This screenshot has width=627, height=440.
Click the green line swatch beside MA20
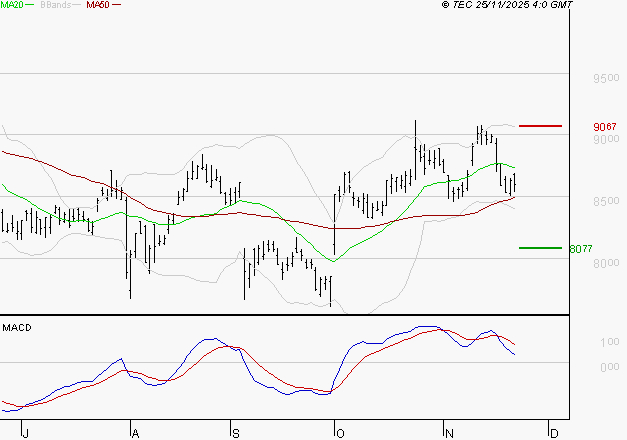pos(33,6)
